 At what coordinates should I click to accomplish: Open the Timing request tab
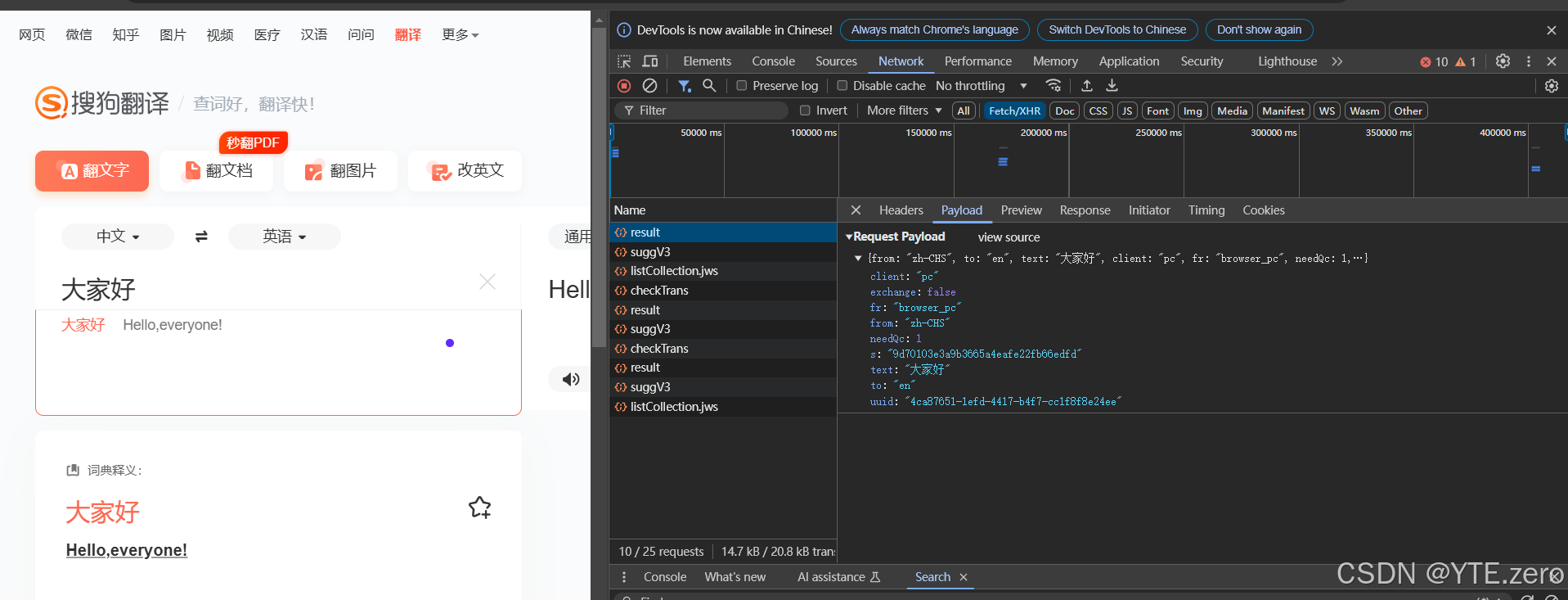[x=1206, y=210]
